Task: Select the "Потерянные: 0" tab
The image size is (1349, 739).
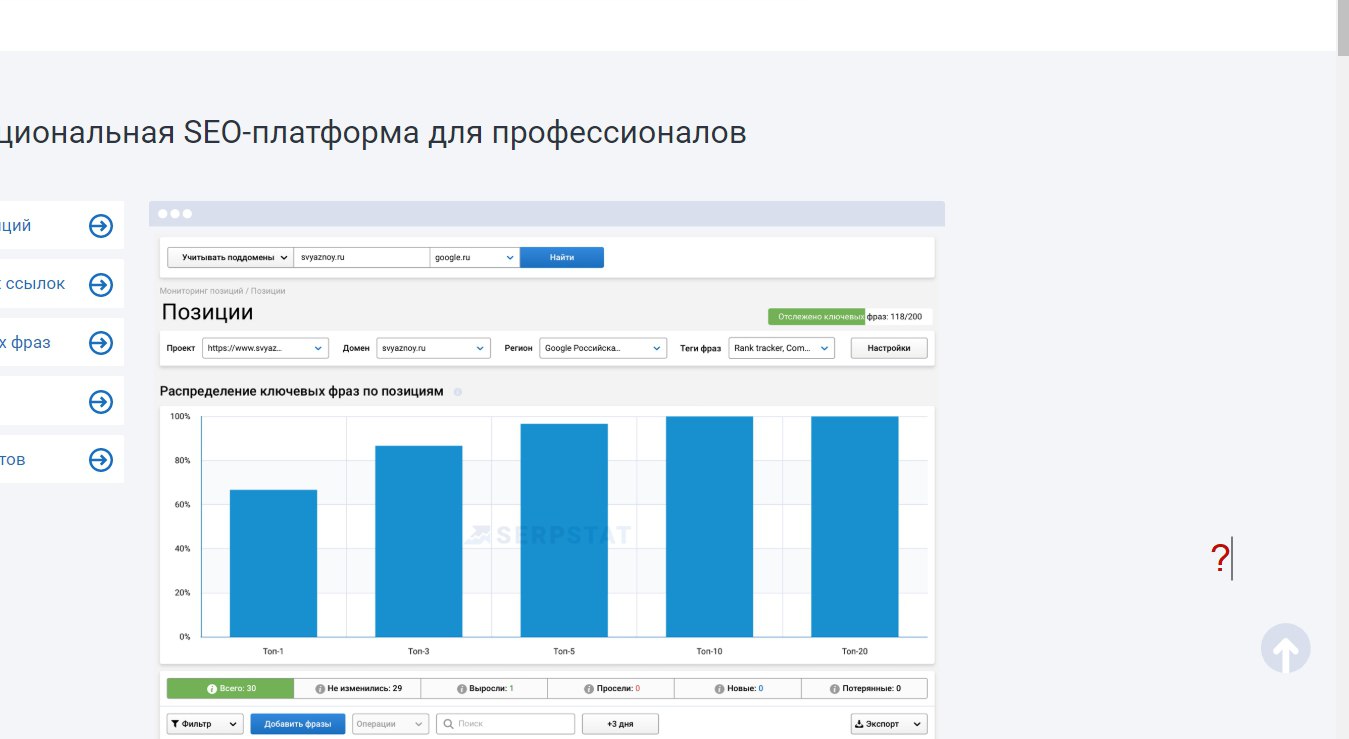Action: pyautogui.click(x=864, y=689)
